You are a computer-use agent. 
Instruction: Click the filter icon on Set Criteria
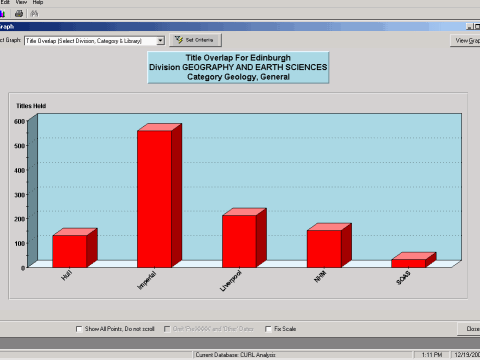[x=179, y=40]
